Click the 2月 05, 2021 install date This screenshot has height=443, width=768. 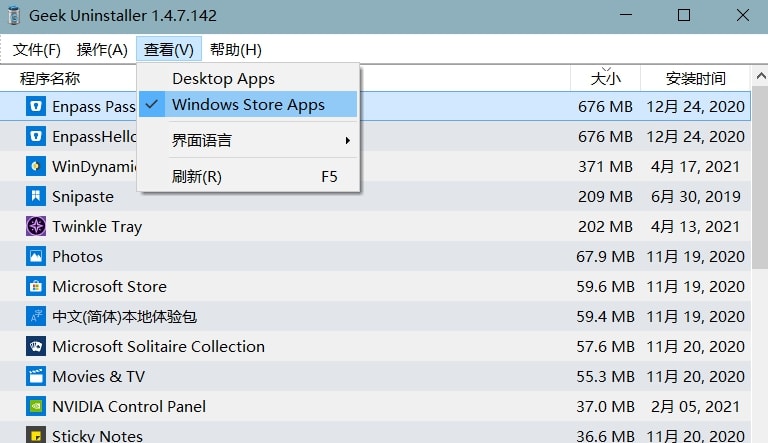[x=695, y=406]
